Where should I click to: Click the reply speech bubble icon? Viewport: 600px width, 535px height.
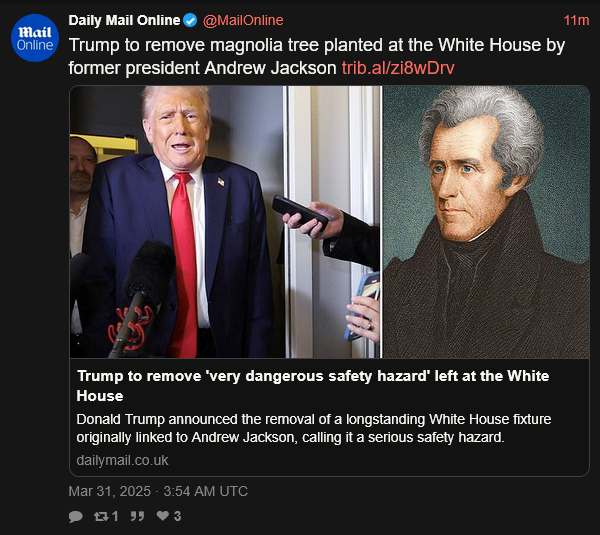coord(76,516)
